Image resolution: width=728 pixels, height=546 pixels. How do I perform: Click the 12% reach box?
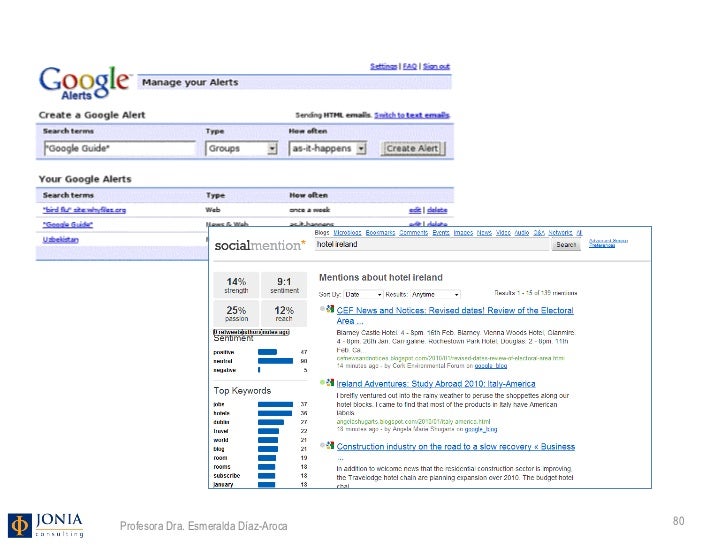point(284,313)
